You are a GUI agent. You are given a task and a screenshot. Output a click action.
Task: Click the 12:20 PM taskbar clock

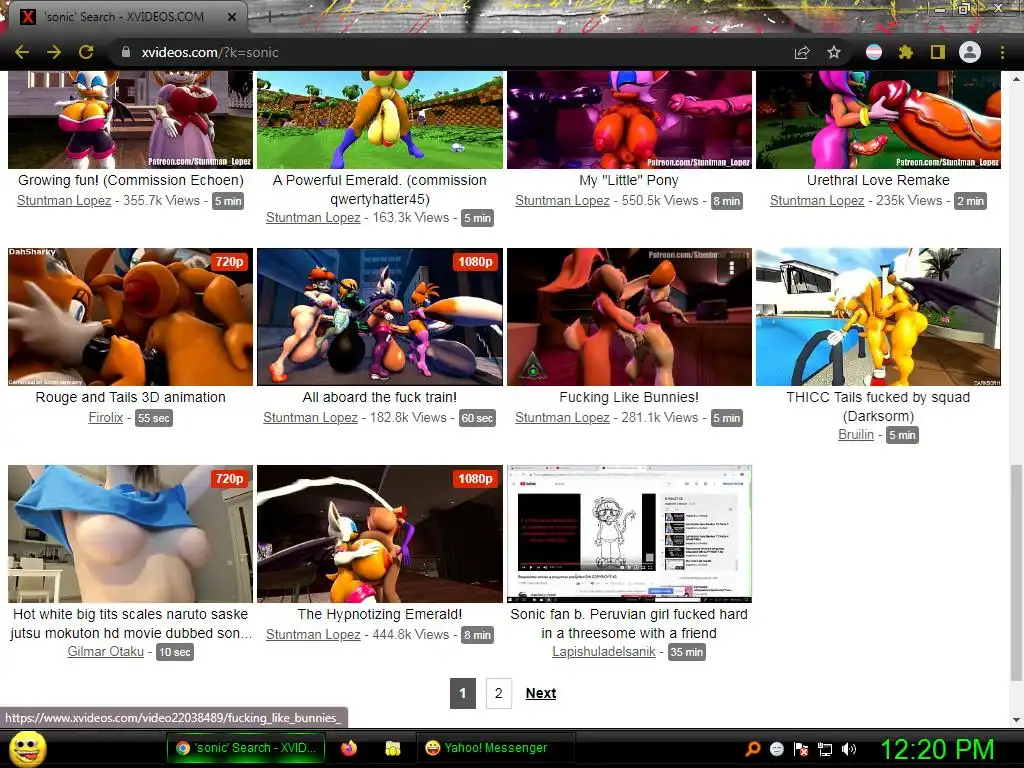click(937, 749)
